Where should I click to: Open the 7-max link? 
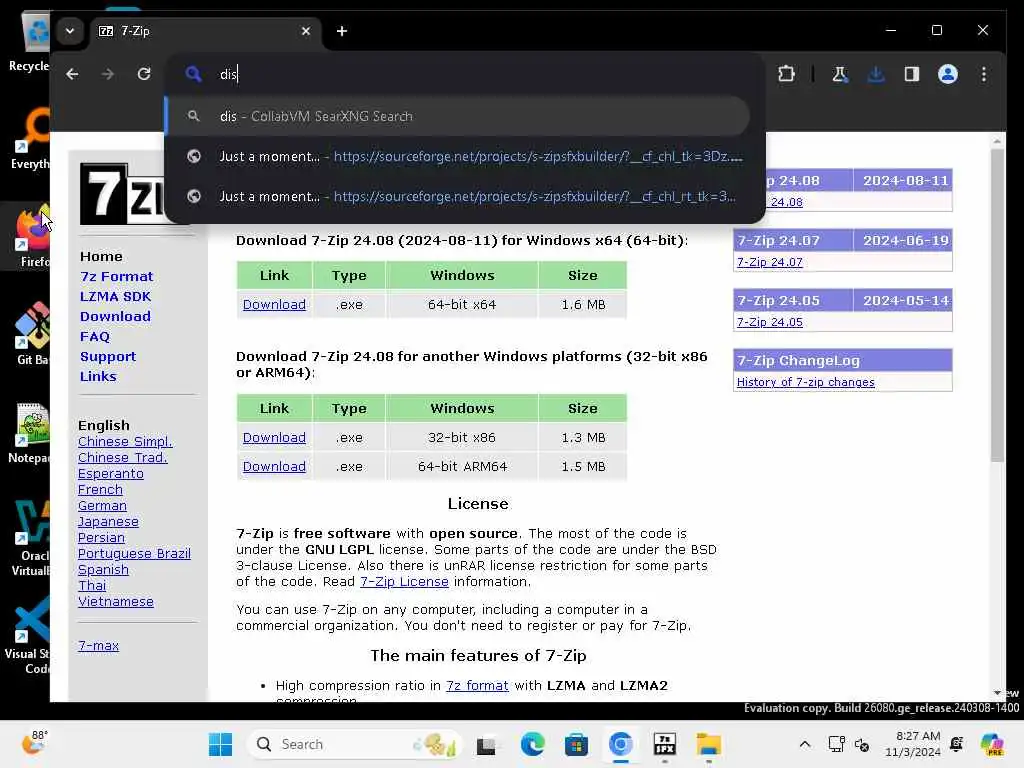(98, 645)
